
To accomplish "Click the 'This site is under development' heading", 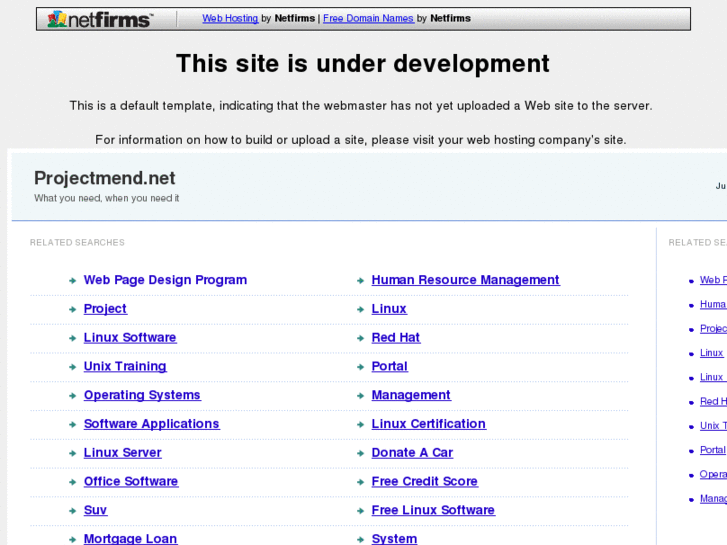I will (363, 64).
